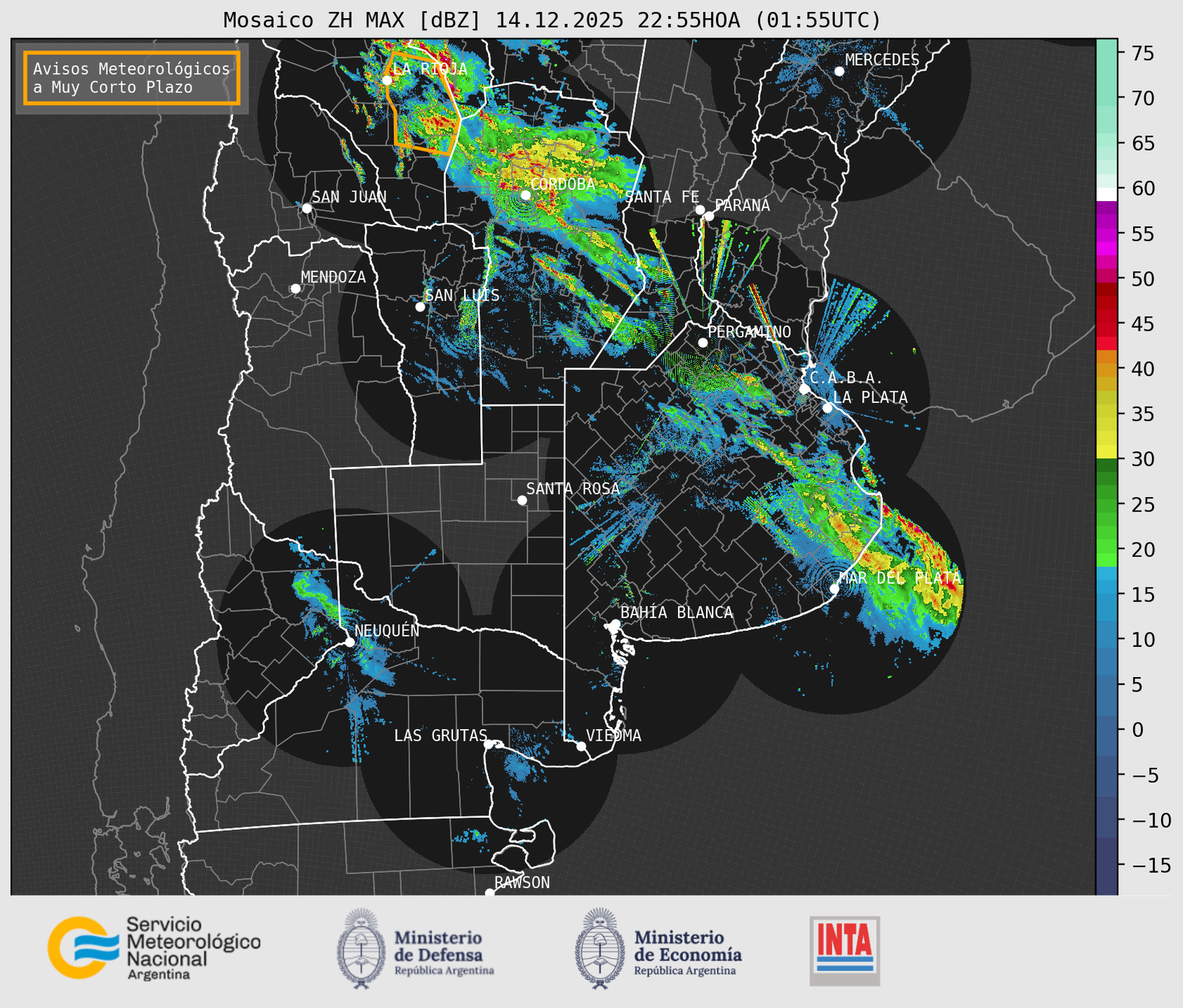
Task: Click the Ministerio de Economía emblem
Action: coord(600,948)
